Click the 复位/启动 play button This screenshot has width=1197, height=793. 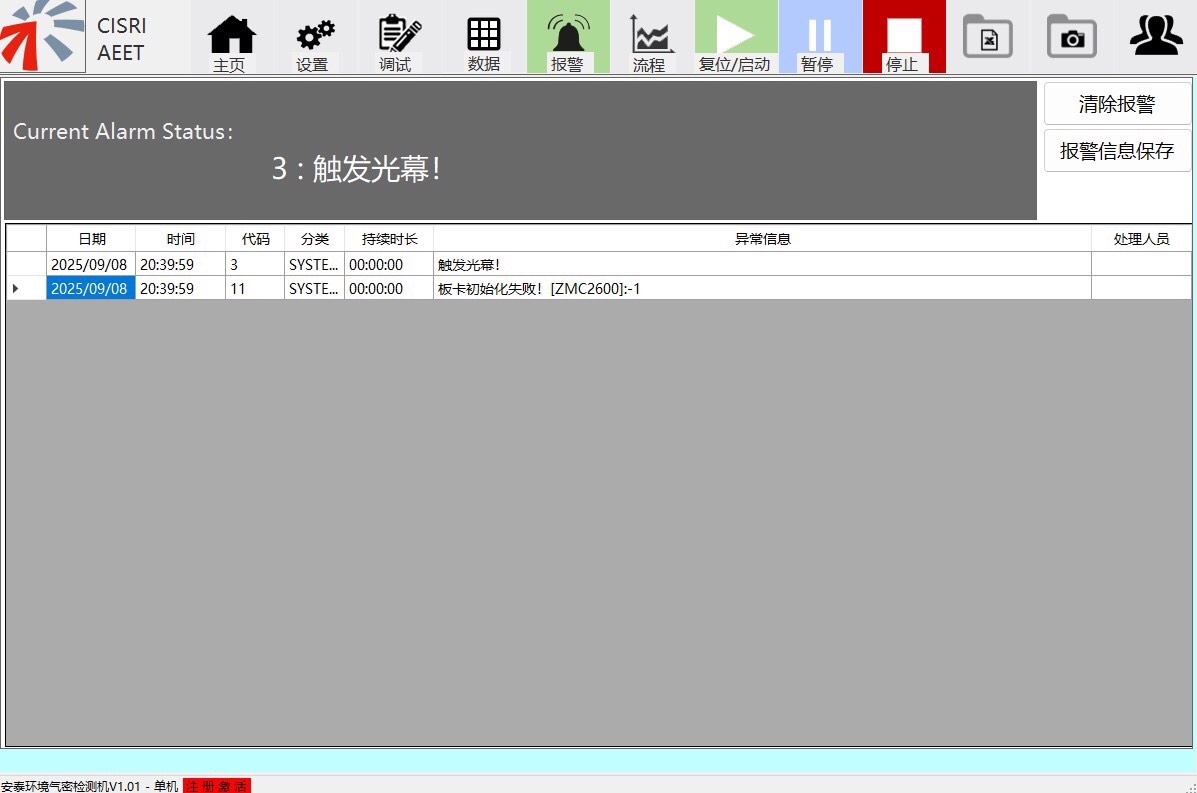coord(736,37)
